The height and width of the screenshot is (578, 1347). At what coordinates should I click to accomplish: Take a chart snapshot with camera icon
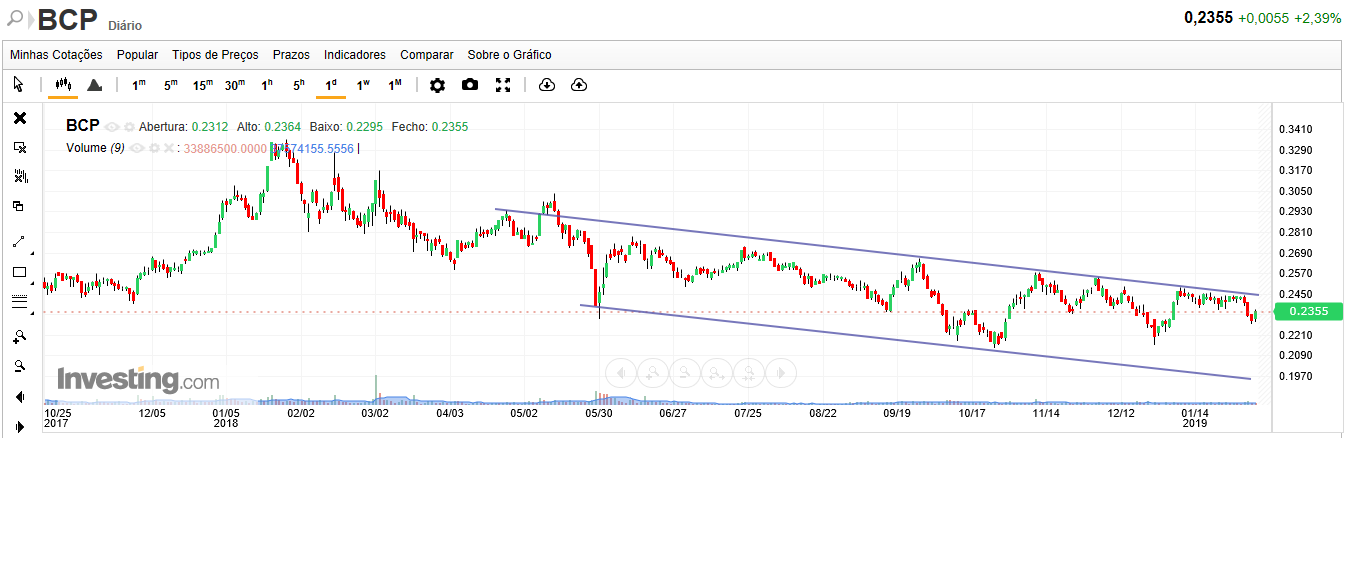coord(470,85)
